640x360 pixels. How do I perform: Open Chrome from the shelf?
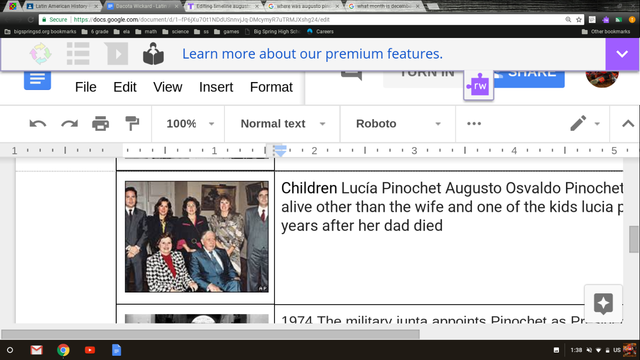[63, 350]
